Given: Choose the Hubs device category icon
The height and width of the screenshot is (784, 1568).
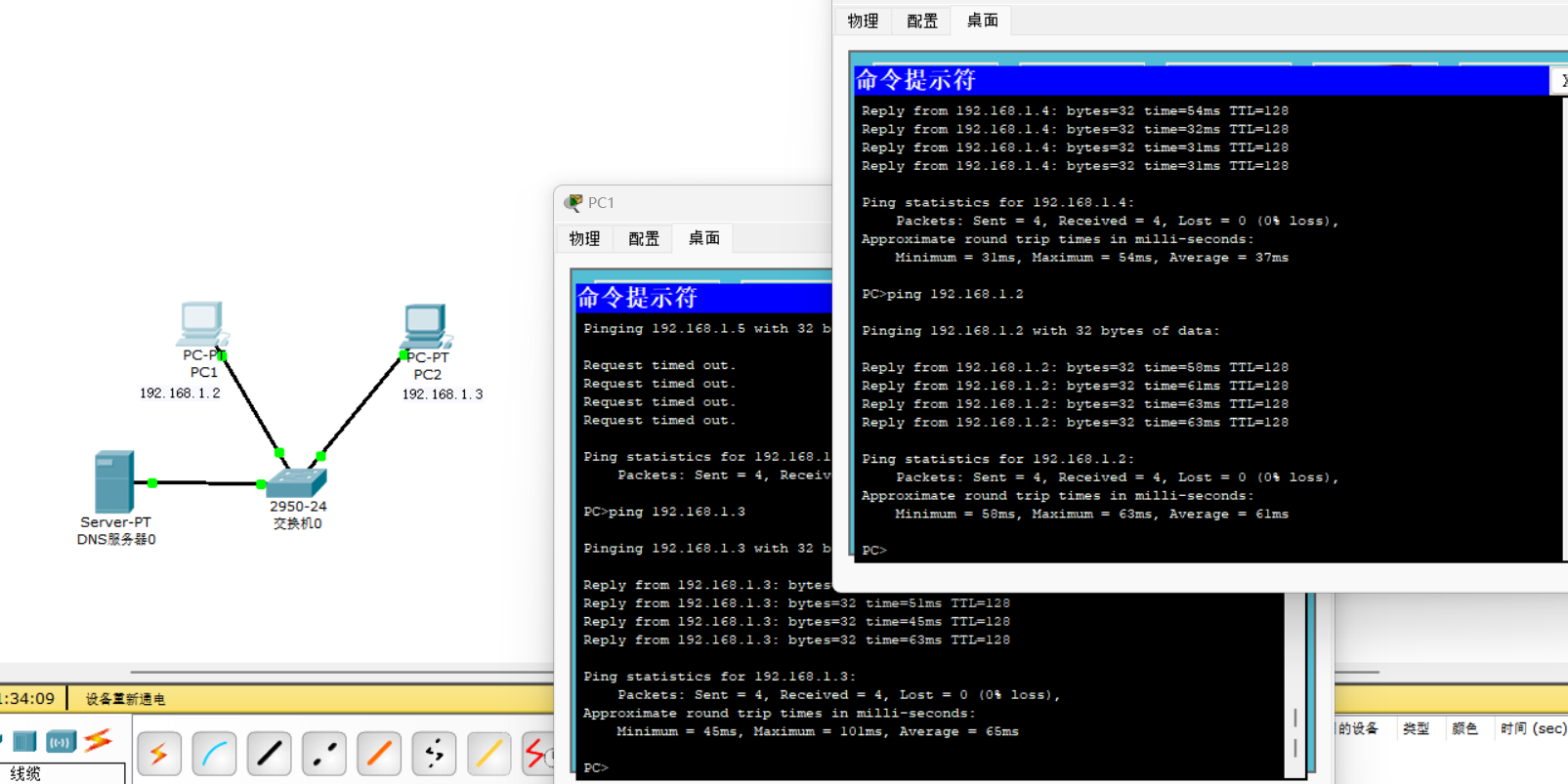Looking at the screenshot, I should (x=24, y=741).
